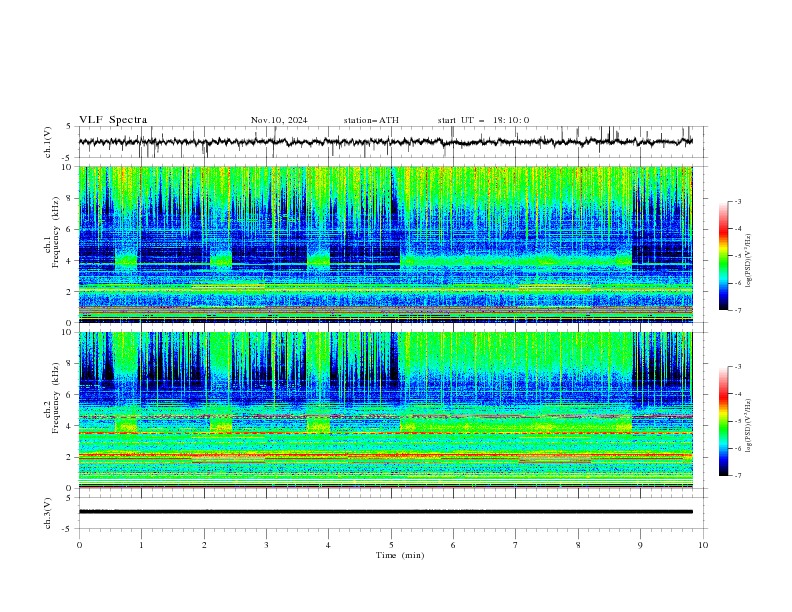Click the "-3" label on ch.1 colorbar
Screen dimensions: 792x612
tap(738, 201)
